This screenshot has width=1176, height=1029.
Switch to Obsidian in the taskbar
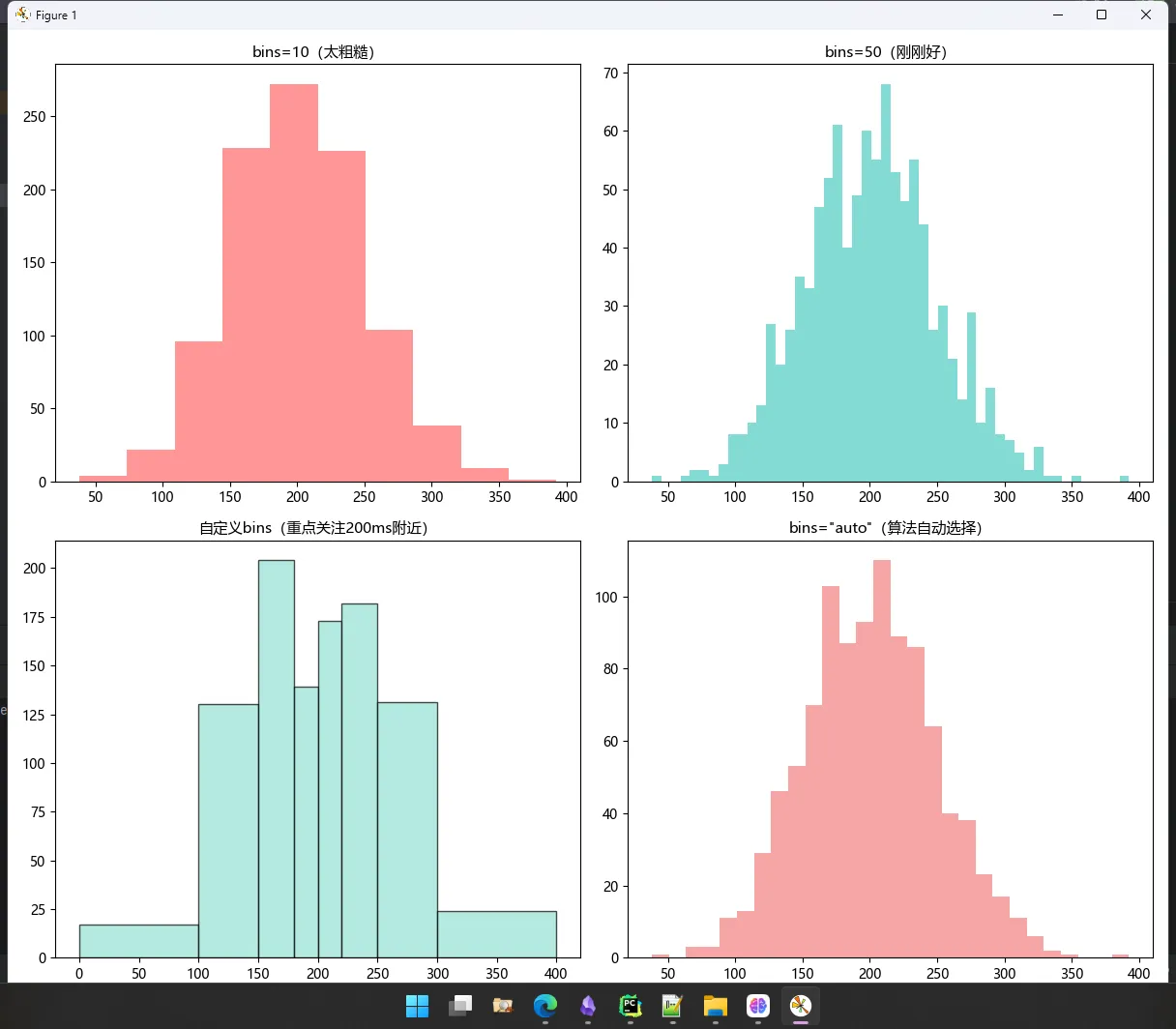pyautogui.click(x=587, y=1007)
